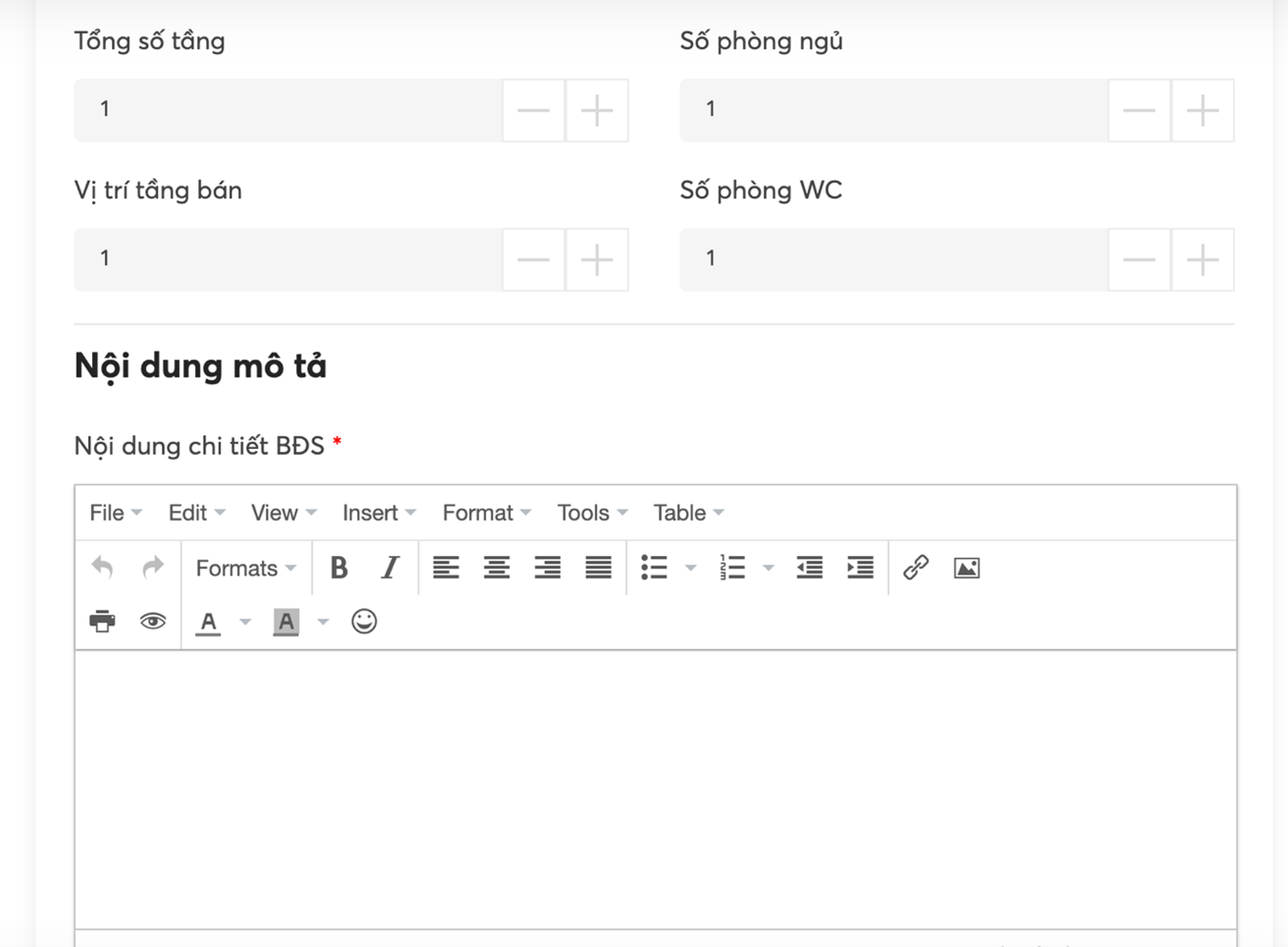
Task: Undo the last edit in editor
Action: point(103,568)
